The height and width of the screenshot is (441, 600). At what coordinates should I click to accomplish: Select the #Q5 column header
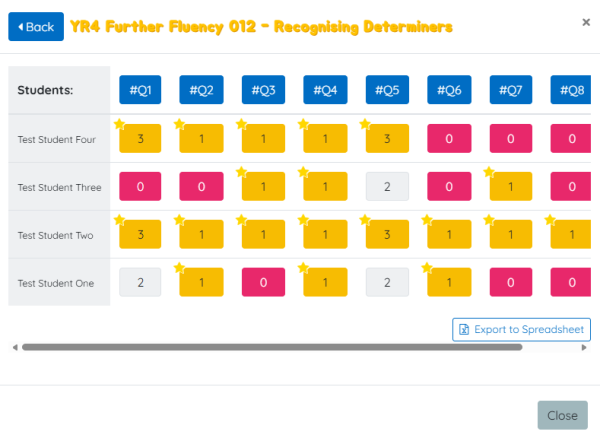386,90
